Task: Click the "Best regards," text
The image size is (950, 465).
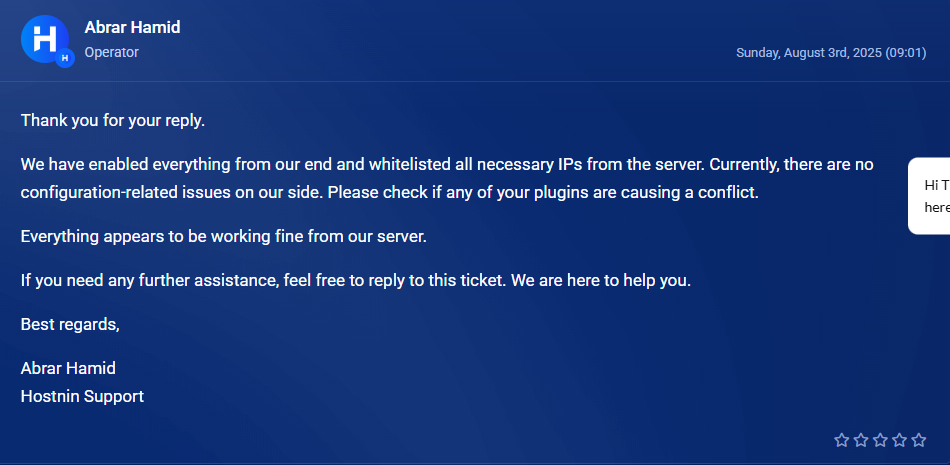Action: coord(70,324)
